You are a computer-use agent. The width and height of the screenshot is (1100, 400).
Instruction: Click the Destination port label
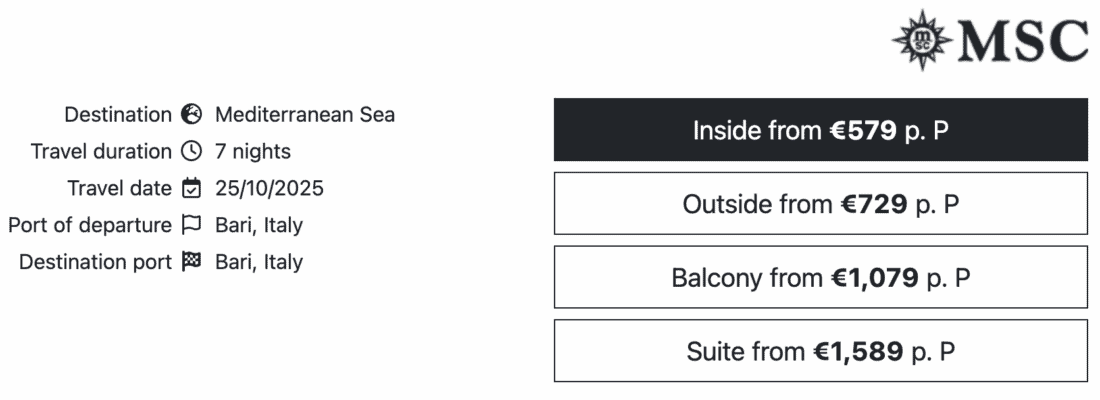[95, 263]
